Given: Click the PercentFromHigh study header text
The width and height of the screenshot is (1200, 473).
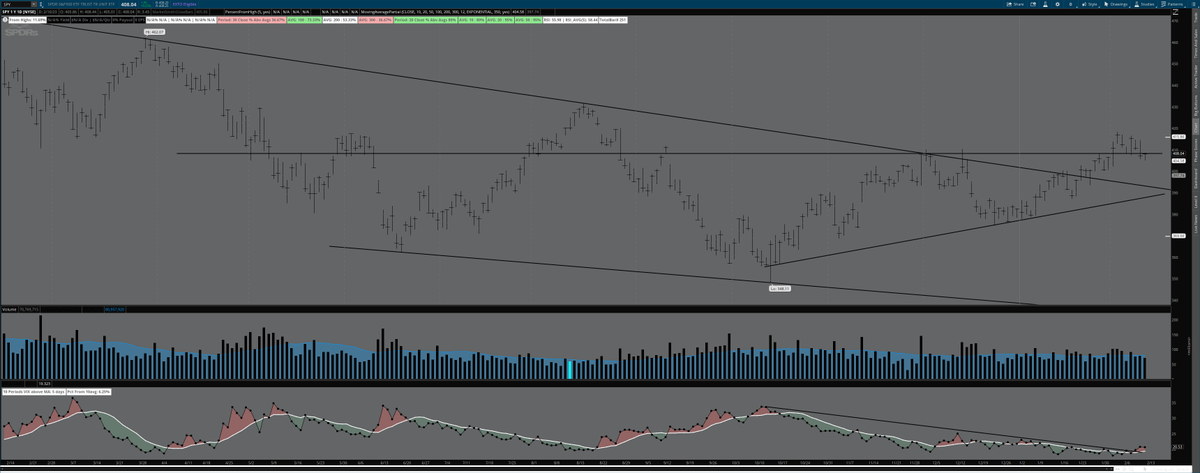Looking at the screenshot, I should pyautogui.click(x=247, y=14).
